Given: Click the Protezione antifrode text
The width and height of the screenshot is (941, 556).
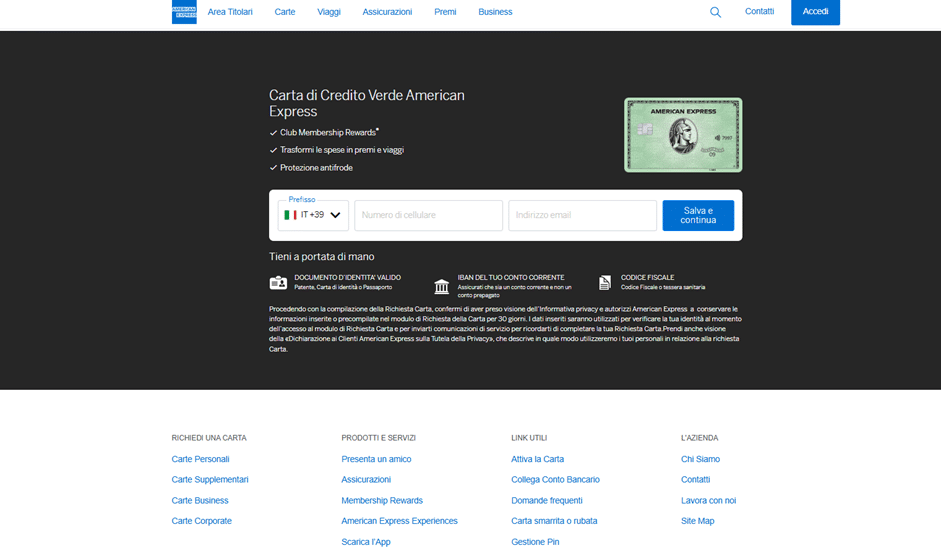Looking at the screenshot, I should (x=316, y=168).
